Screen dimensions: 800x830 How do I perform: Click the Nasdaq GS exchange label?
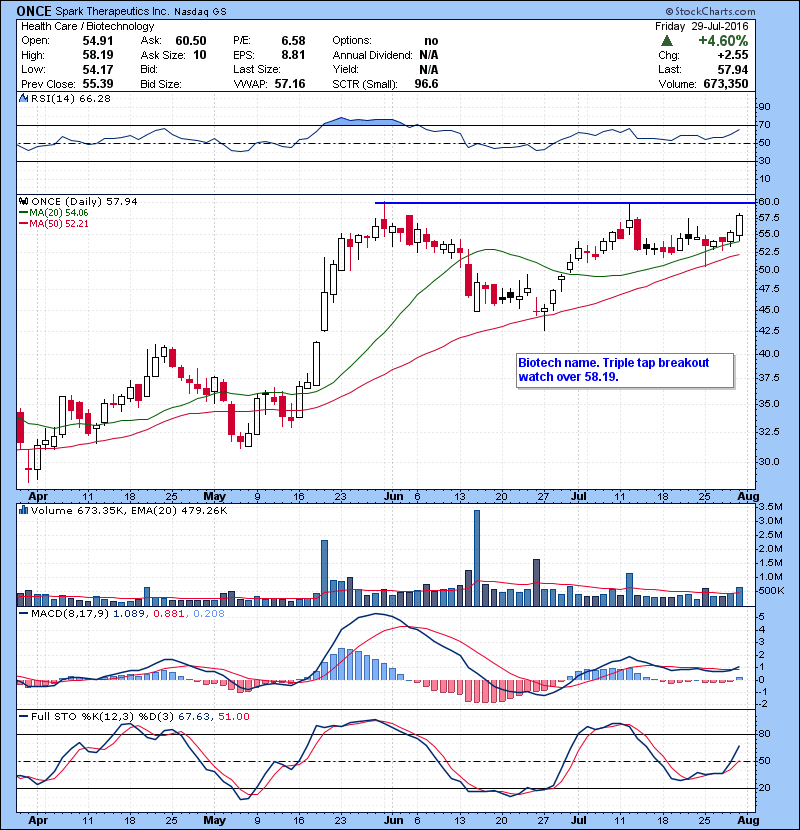pyautogui.click(x=200, y=12)
